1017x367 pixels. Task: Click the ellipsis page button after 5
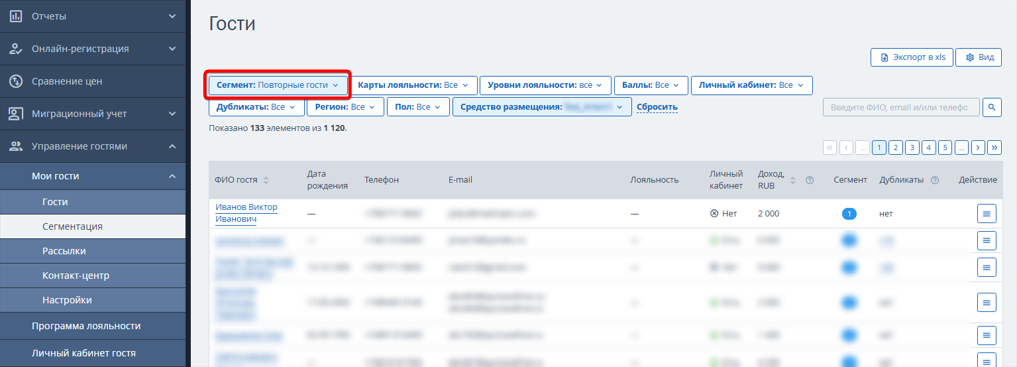pos(961,147)
